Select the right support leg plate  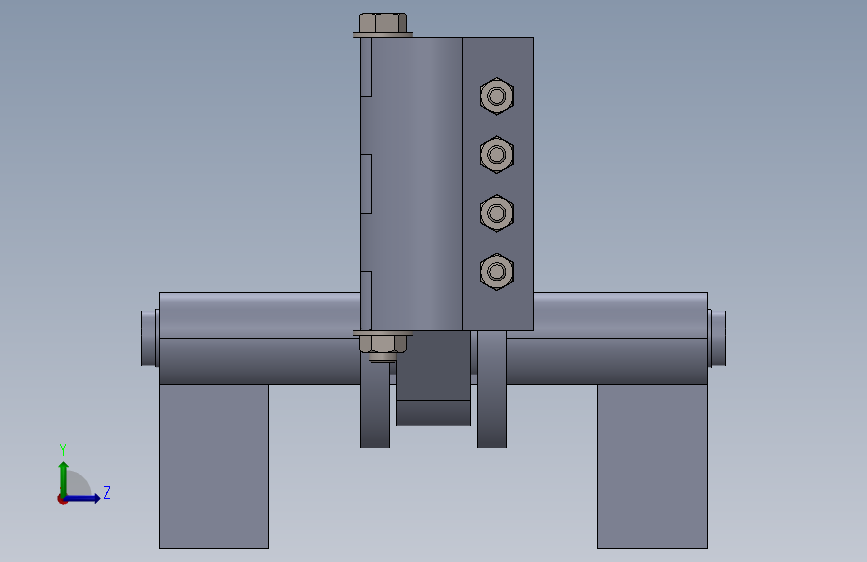(652, 466)
